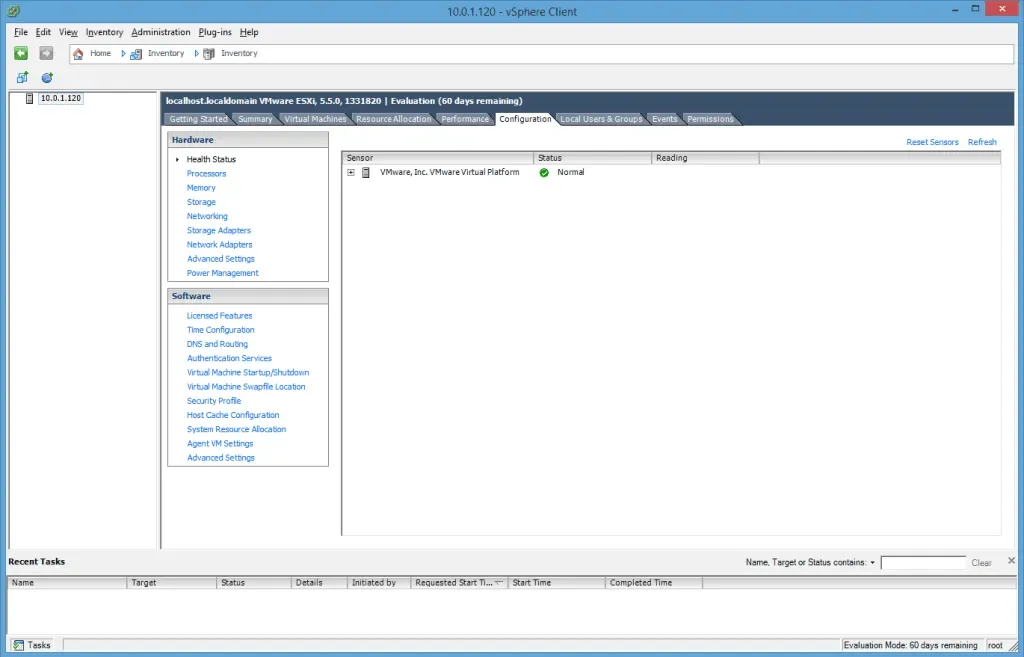
Task: Click the new inventory object icon below the toolbar
Action: [21, 77]
